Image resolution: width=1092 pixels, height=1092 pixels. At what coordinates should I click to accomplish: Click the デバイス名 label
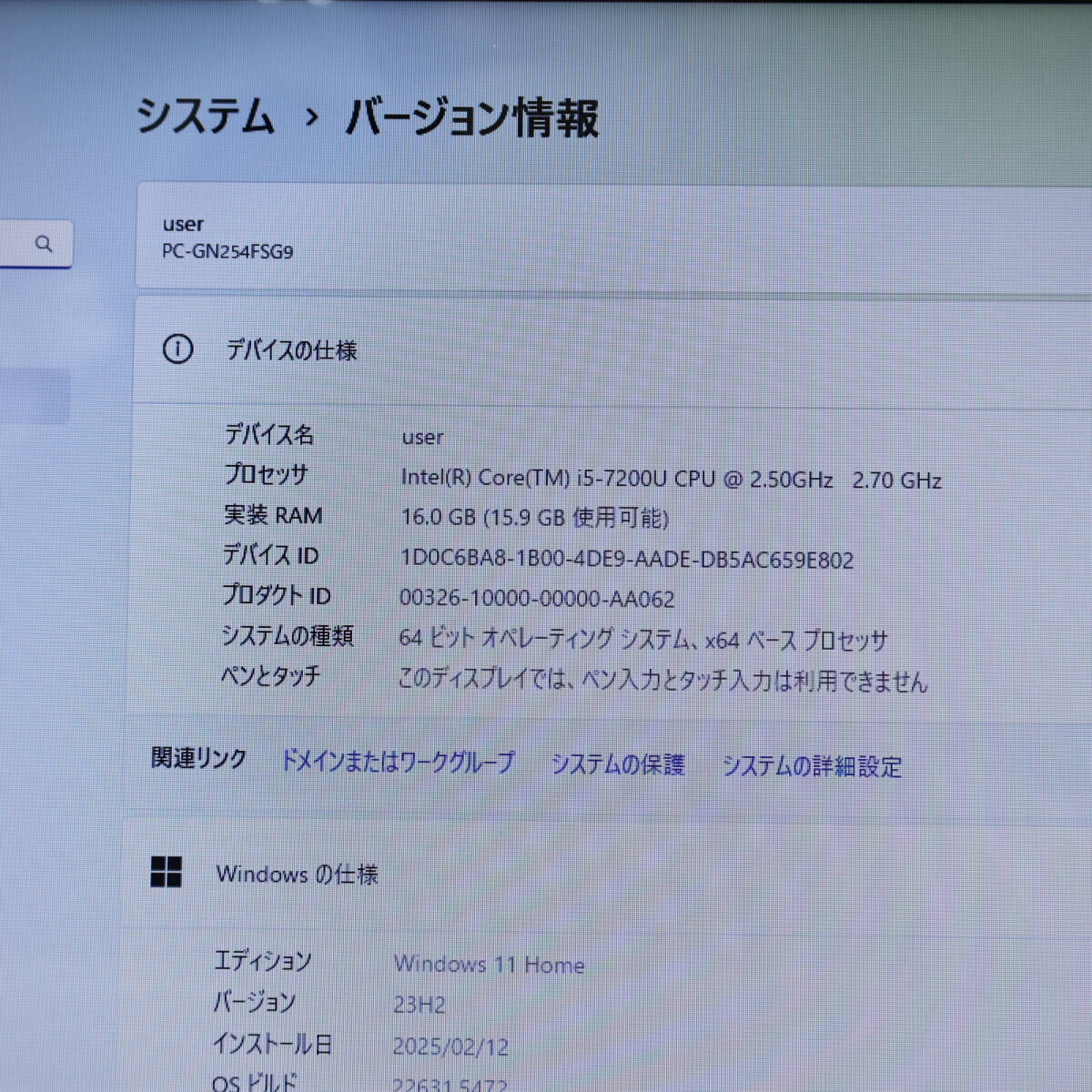coord(269,434)
